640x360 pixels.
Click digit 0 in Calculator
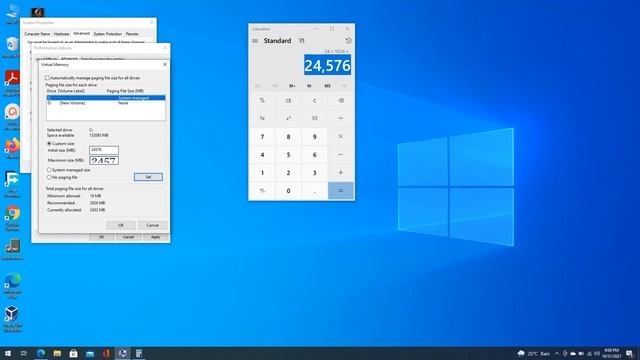(288, 191)
